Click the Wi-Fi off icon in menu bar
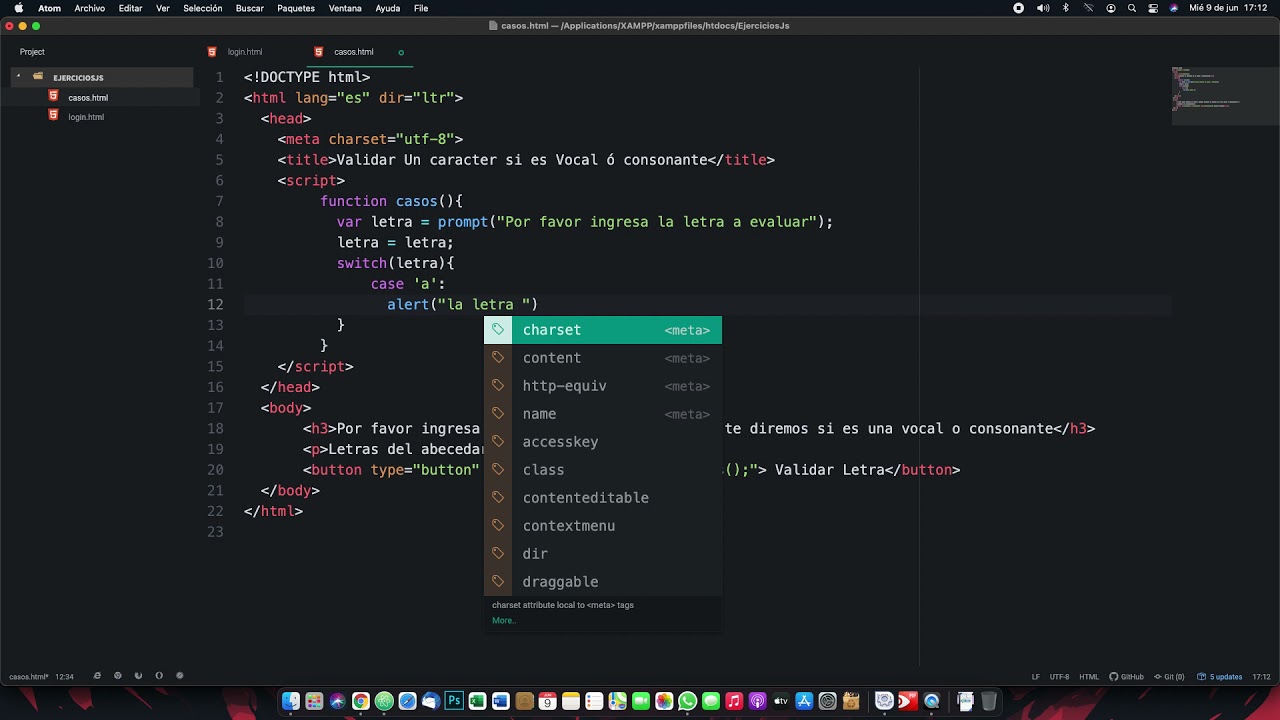 click(x=1088, y=8)
